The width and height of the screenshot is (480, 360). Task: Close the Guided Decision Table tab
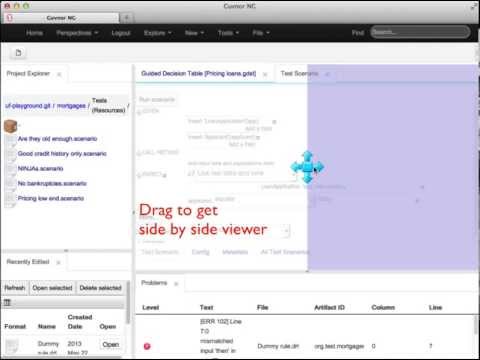(x=265, y=74)
